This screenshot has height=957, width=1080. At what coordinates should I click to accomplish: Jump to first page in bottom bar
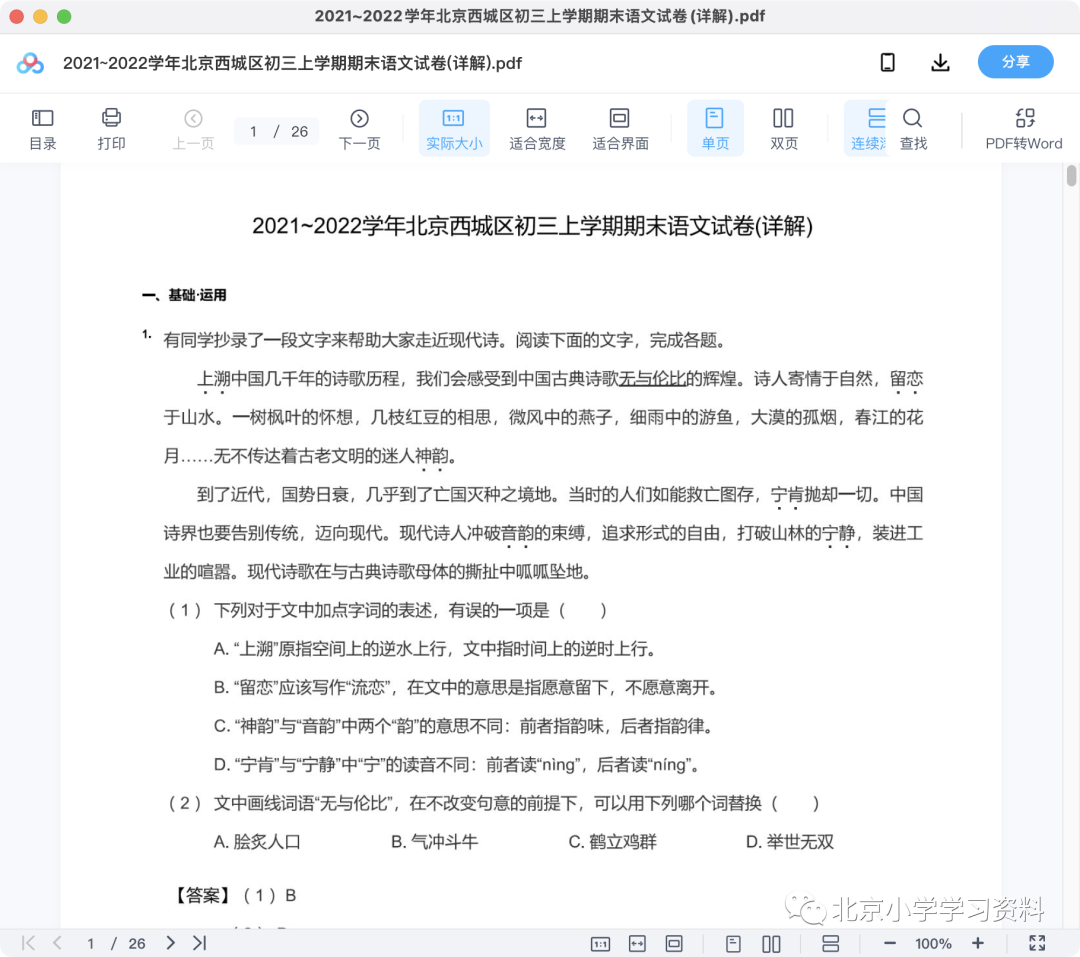[x=28, y=943]
